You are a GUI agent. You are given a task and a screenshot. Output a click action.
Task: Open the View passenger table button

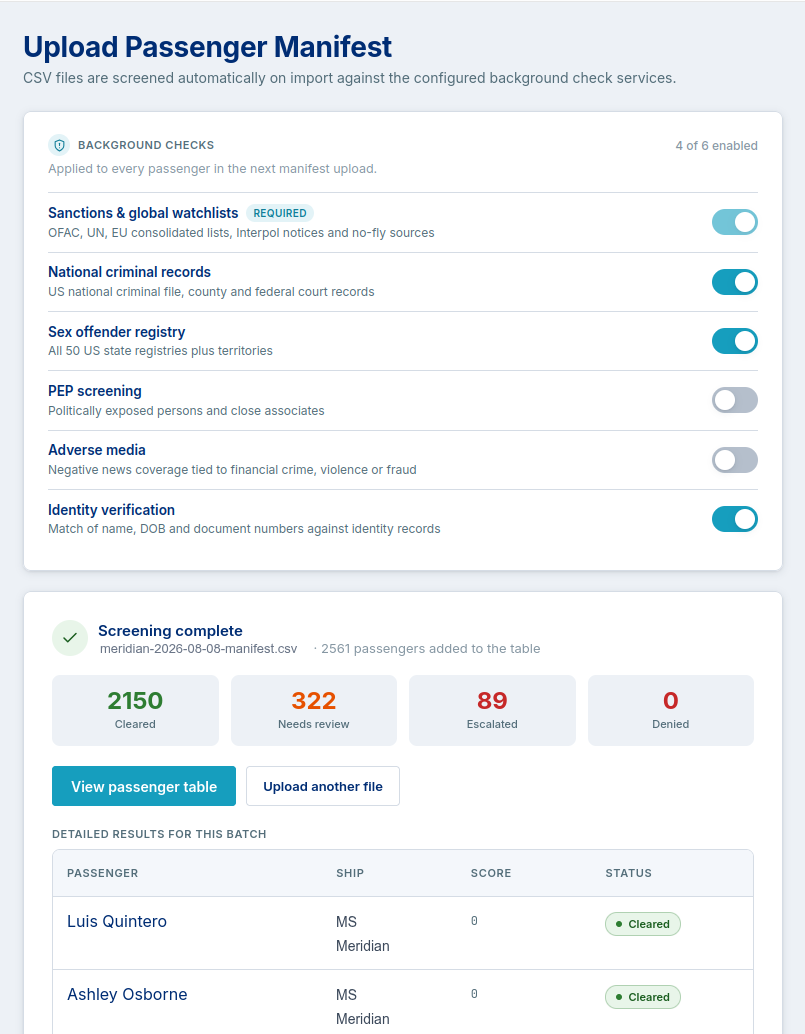[x=144, y=786]
